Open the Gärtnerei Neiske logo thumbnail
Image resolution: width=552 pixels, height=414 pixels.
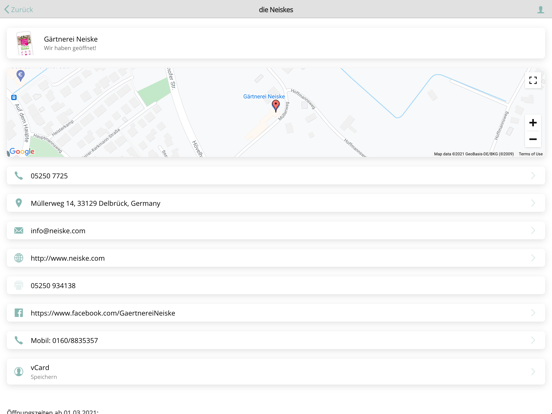click(x=25, y=43)
